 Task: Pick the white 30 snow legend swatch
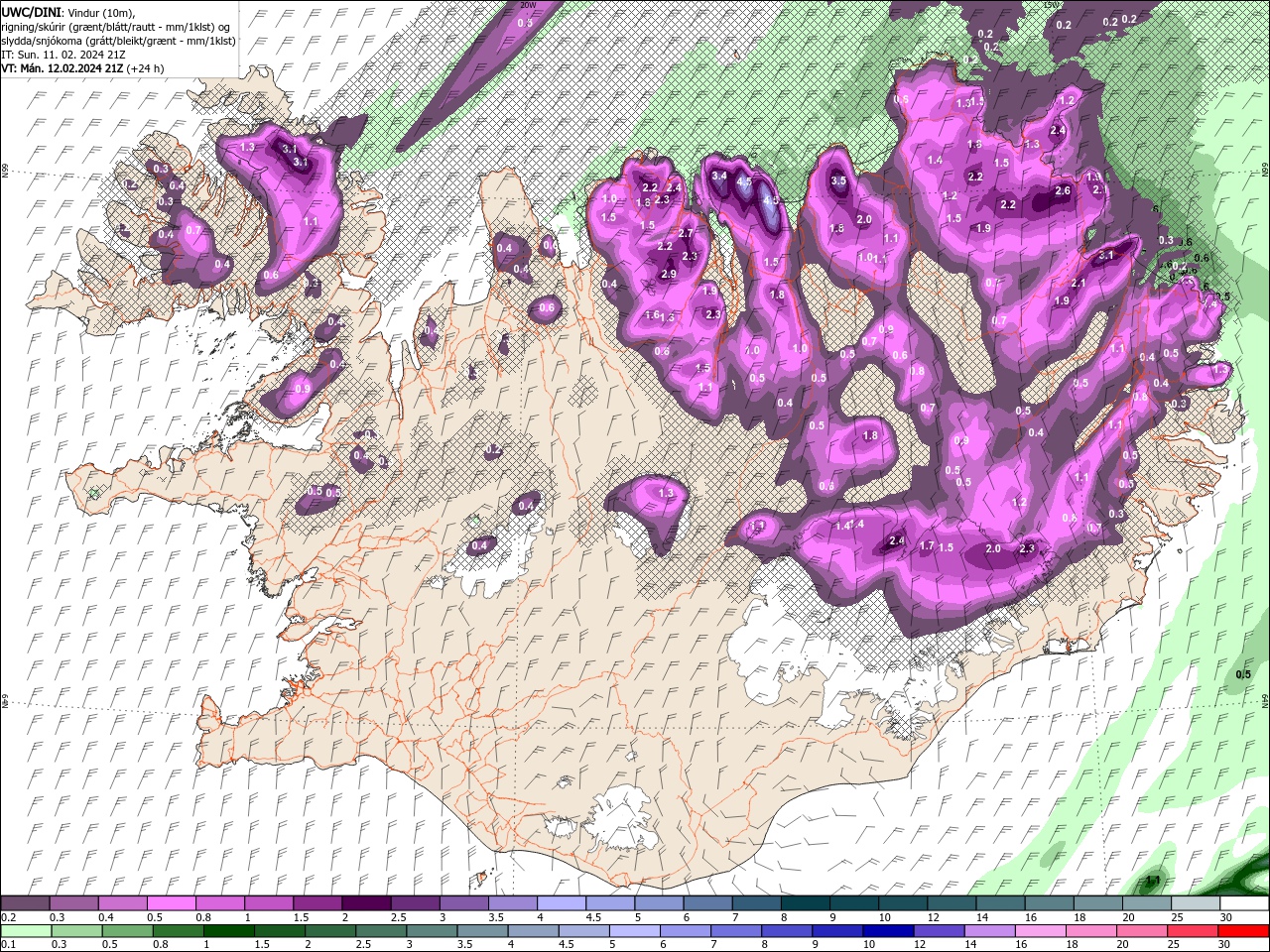(x=1244, y=903)
